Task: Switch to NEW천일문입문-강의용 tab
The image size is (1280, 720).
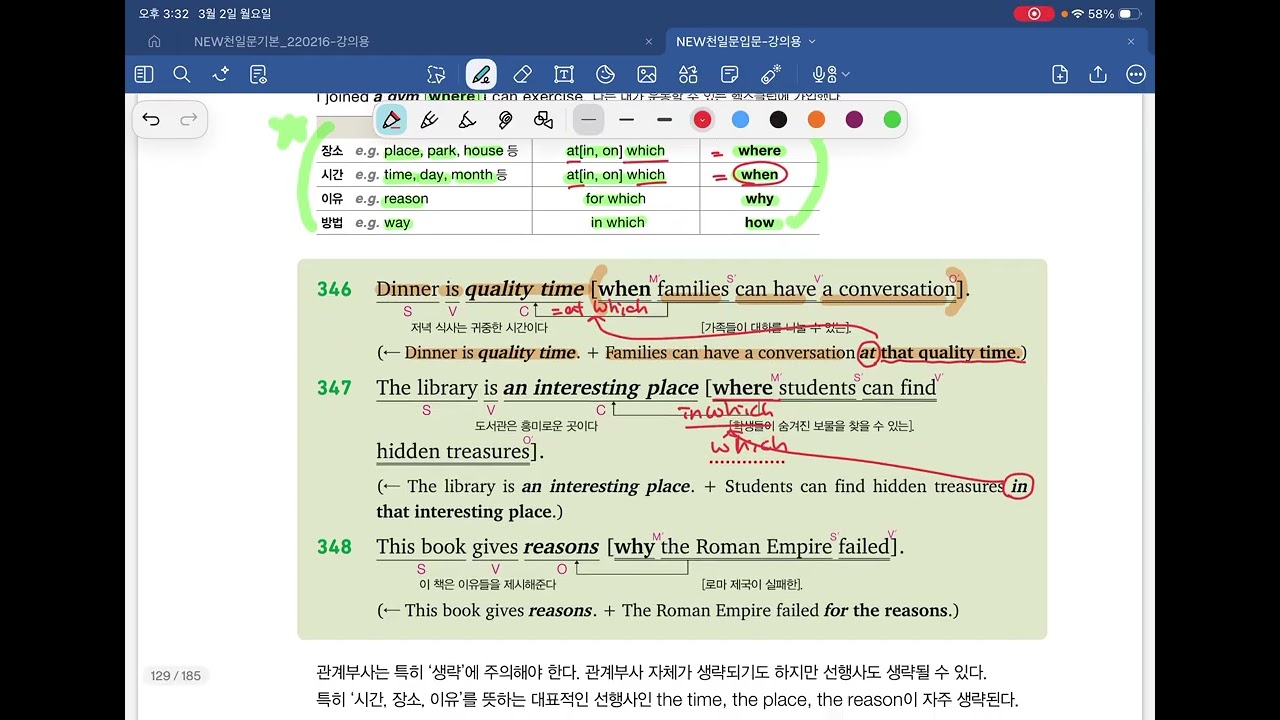Action: point(738,42)
